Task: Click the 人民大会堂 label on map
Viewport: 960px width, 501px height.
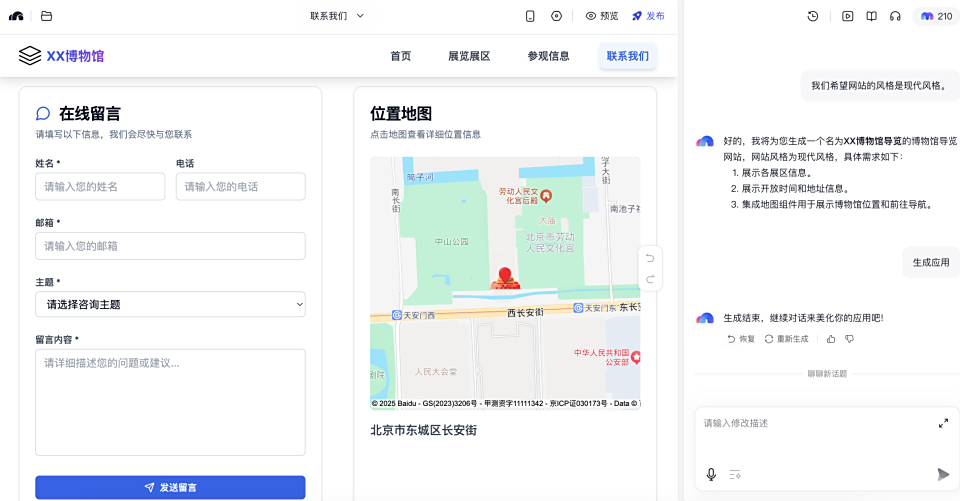Action: point(436,372)
